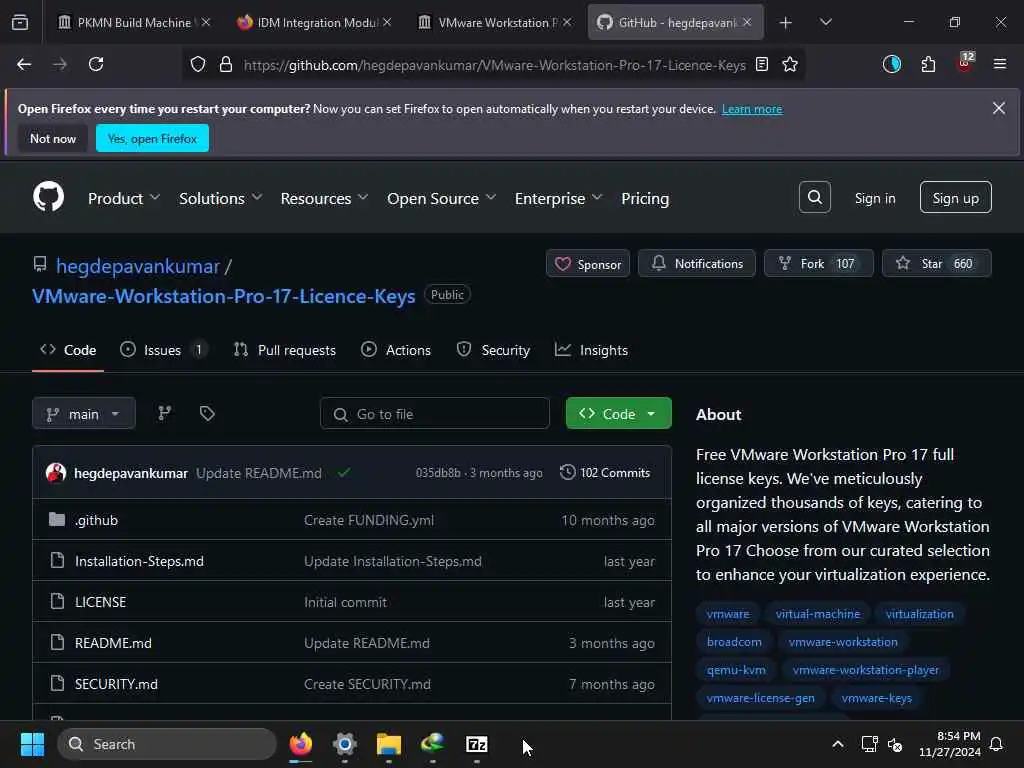The width and height of the screenshot is (1024, 768).
Task: Click the Notifications button
Action: click(697, 263)
